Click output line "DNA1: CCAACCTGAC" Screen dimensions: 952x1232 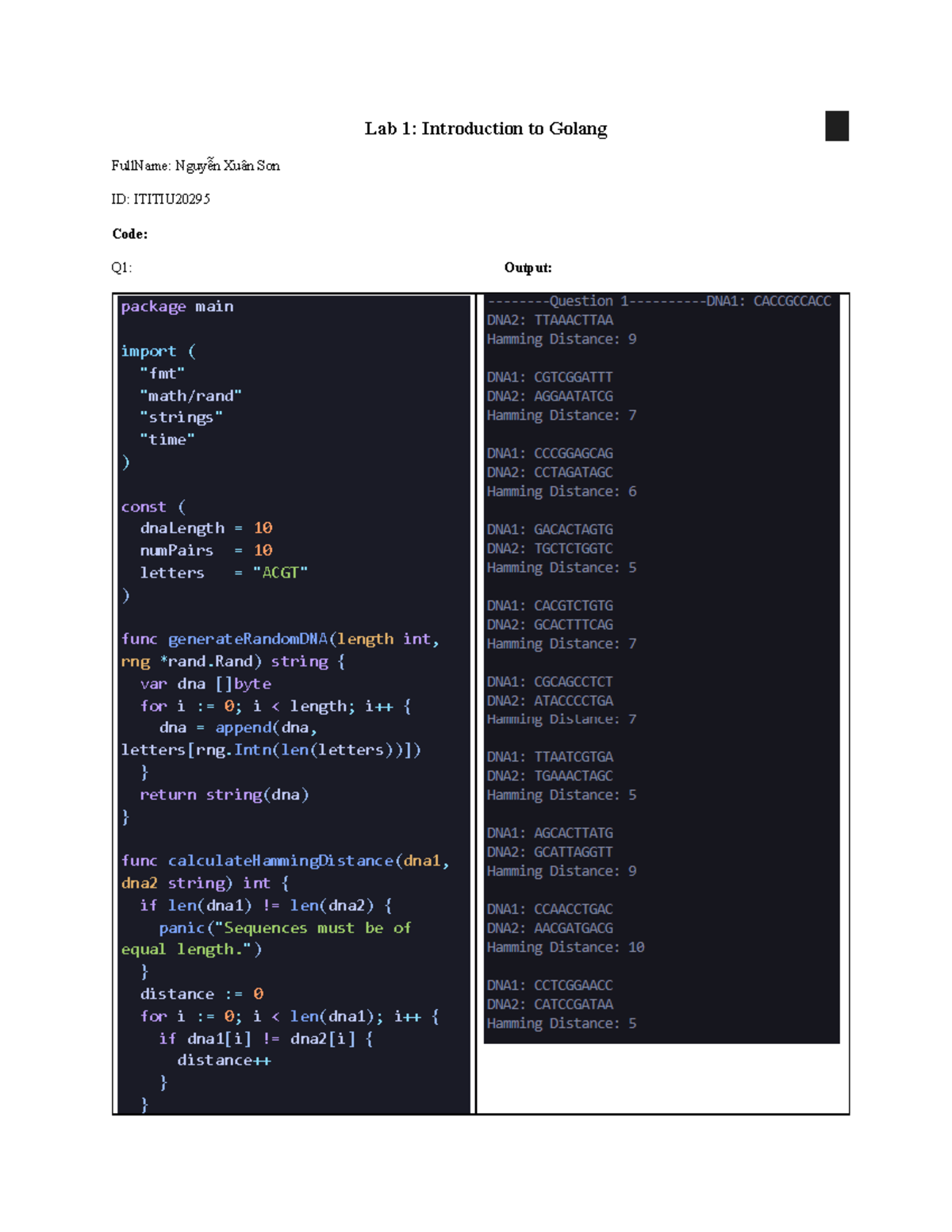coord(550,910)
